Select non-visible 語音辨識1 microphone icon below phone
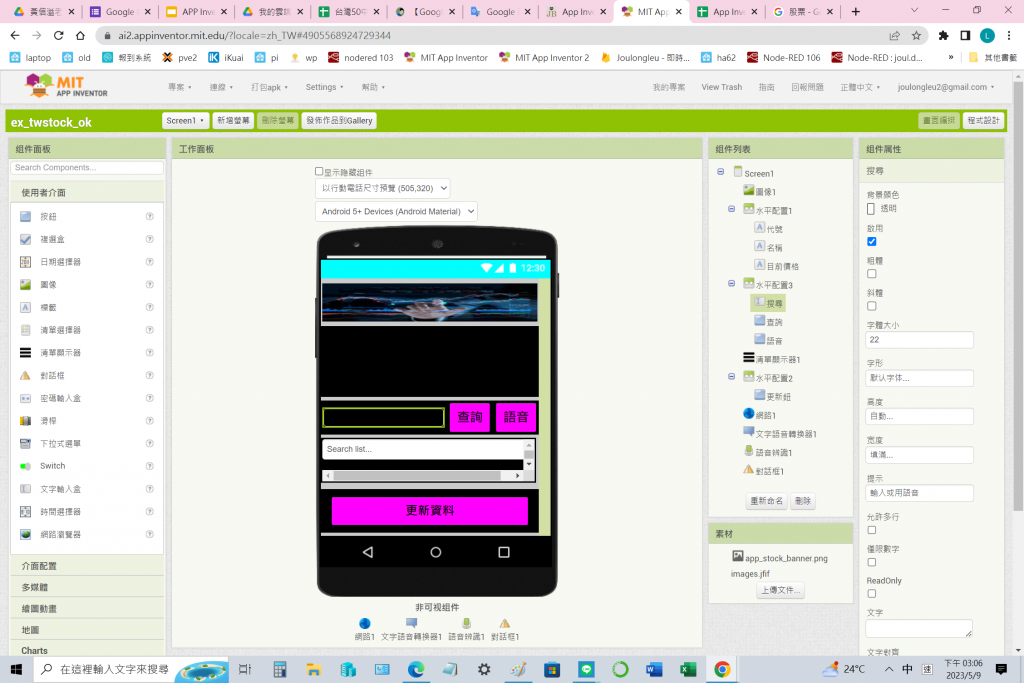This screenshot has width=1024, height=683. tap(466, 624)
